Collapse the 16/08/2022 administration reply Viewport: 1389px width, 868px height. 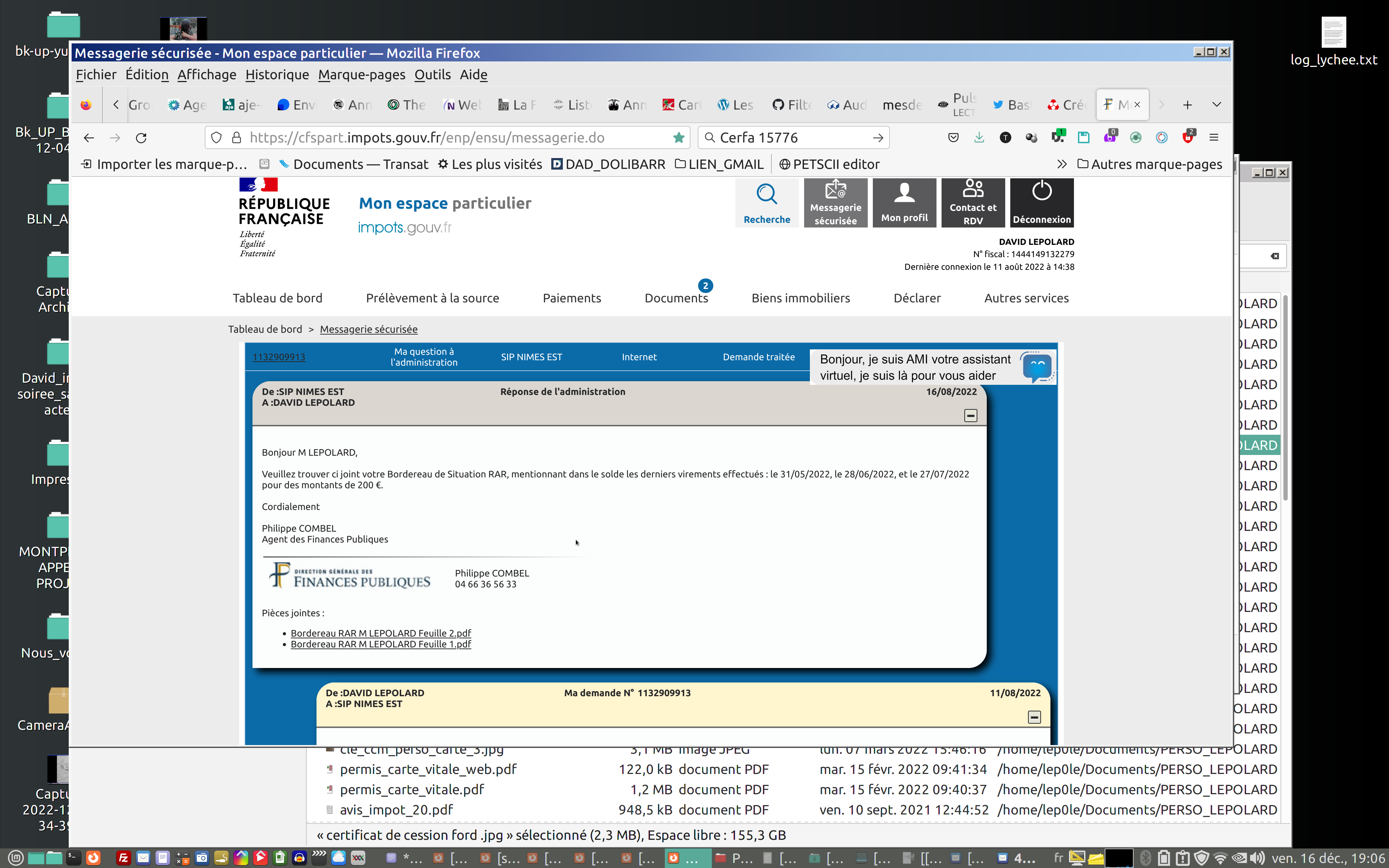tap(970, 416)
